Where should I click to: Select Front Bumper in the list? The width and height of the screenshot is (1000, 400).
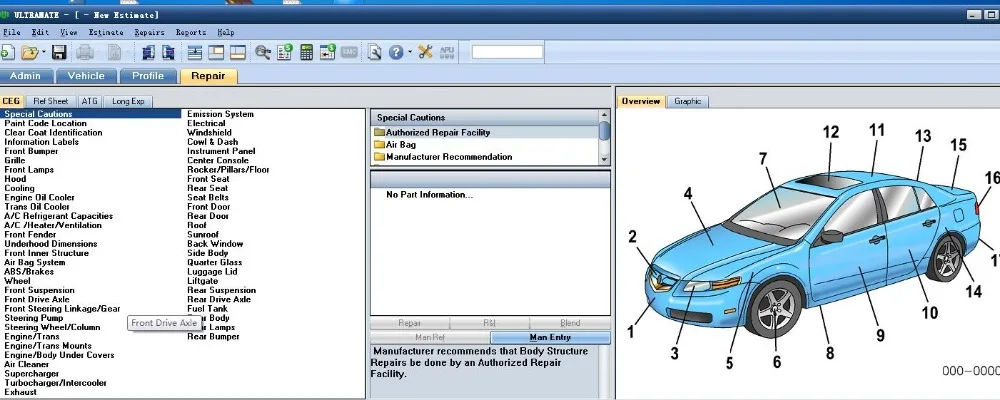click(31, 151)
